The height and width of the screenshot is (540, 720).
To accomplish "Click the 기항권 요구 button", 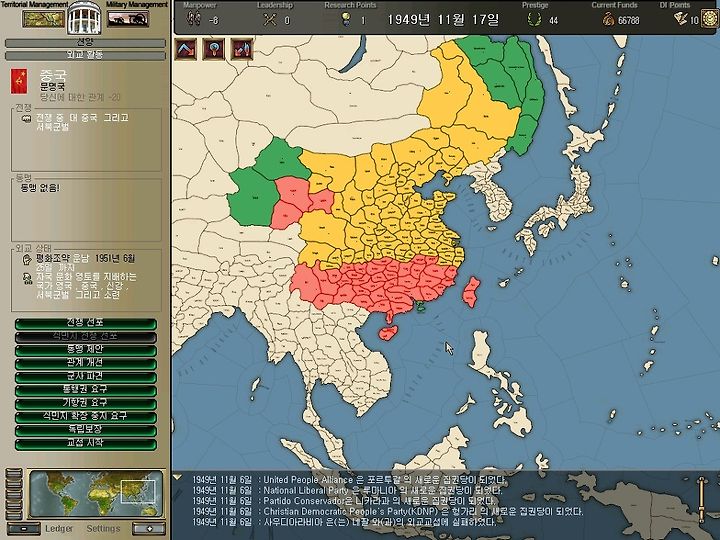I will (85, 404).
